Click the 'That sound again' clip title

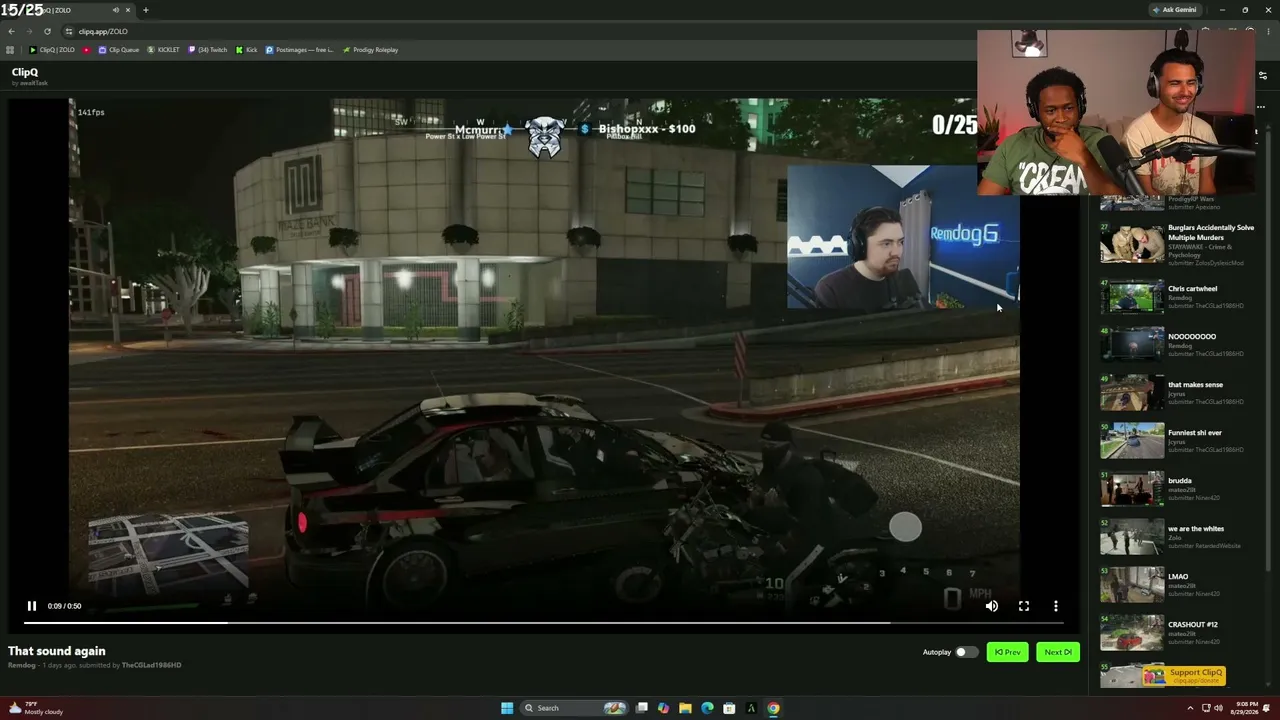click(x=57, y=651)
